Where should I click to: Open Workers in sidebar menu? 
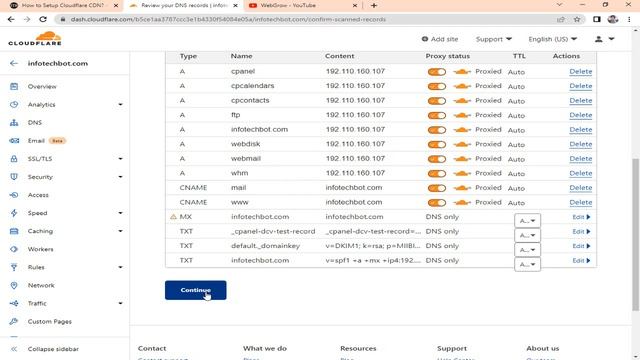click(x=40, y=249)
